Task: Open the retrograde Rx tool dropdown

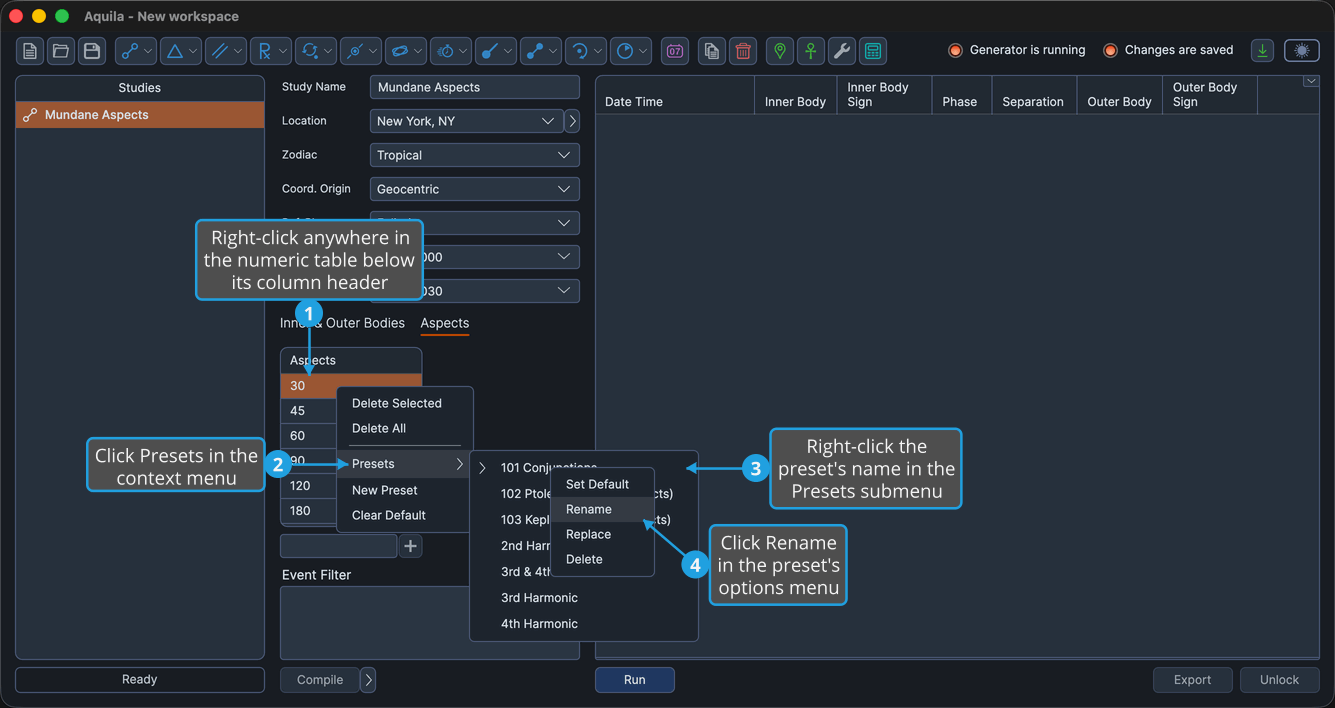Action: pyautogui.click(x=270, y=51)
